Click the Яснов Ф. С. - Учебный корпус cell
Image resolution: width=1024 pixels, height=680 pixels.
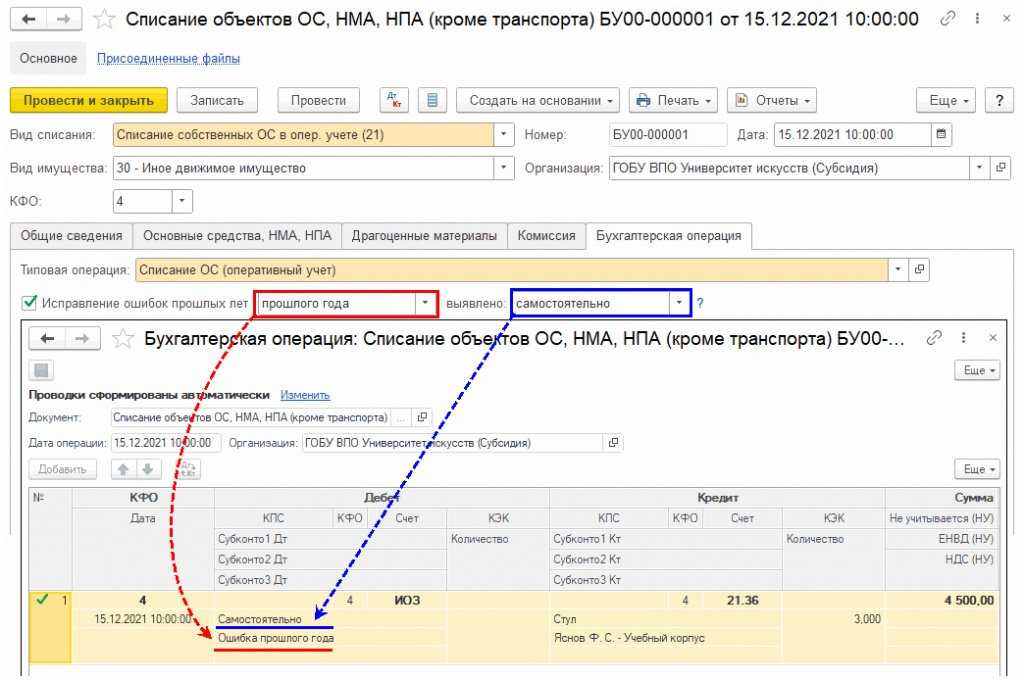[x=665, y=638]
